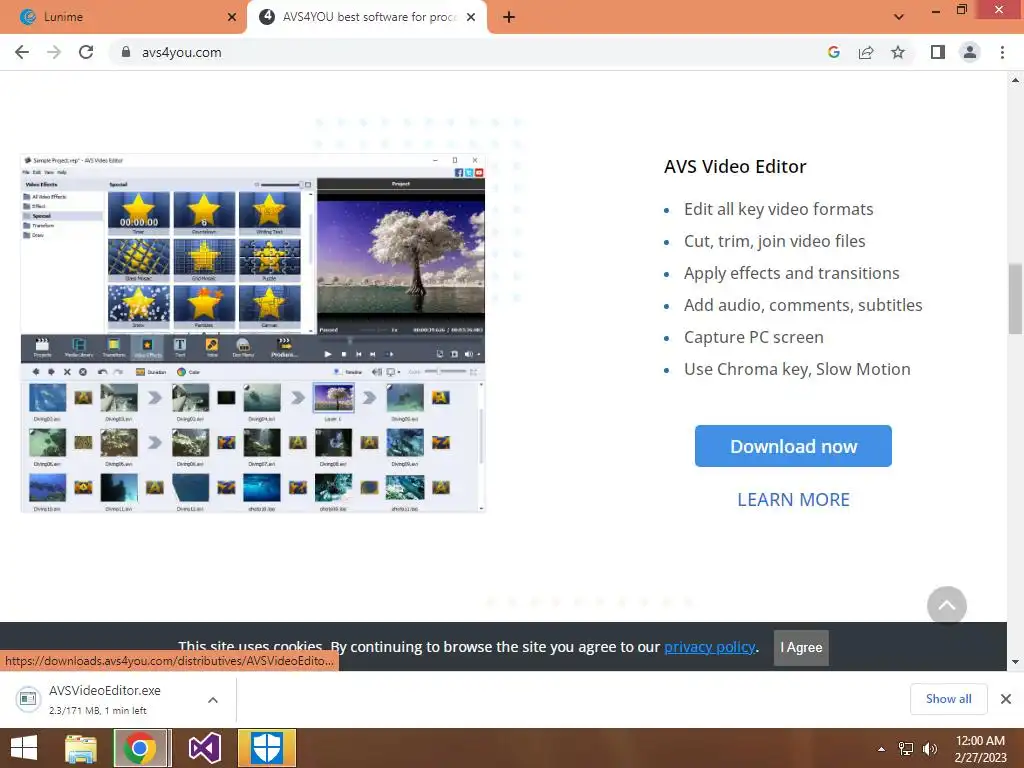Accept cookies with I Agree
This screenshot has height=768, width=1024.
click(x=801, y=647)
